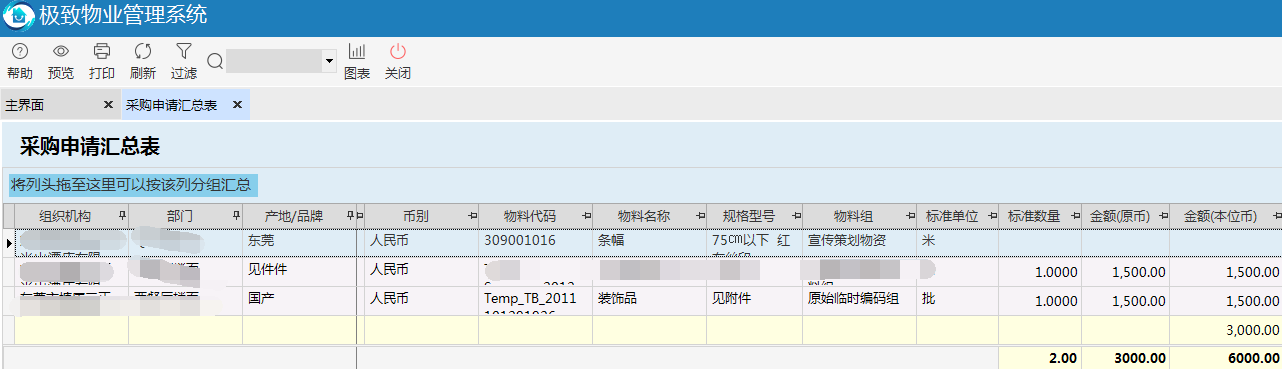This screenshot has height=369, width=1282.
Task: Click the 2.00 total quantity
Action: click(1039, 358)
